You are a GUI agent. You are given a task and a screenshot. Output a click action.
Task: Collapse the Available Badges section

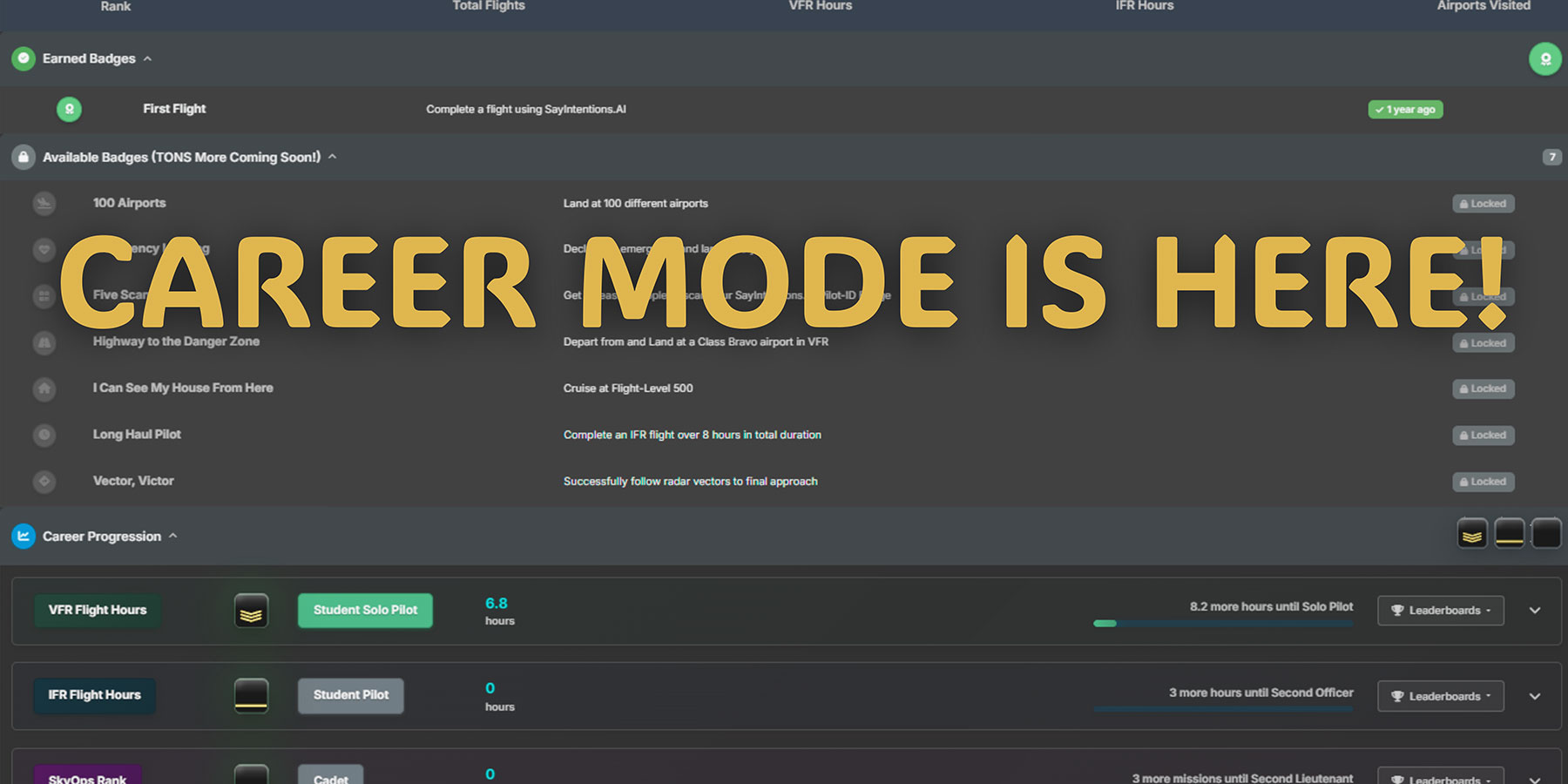point(332,157)
